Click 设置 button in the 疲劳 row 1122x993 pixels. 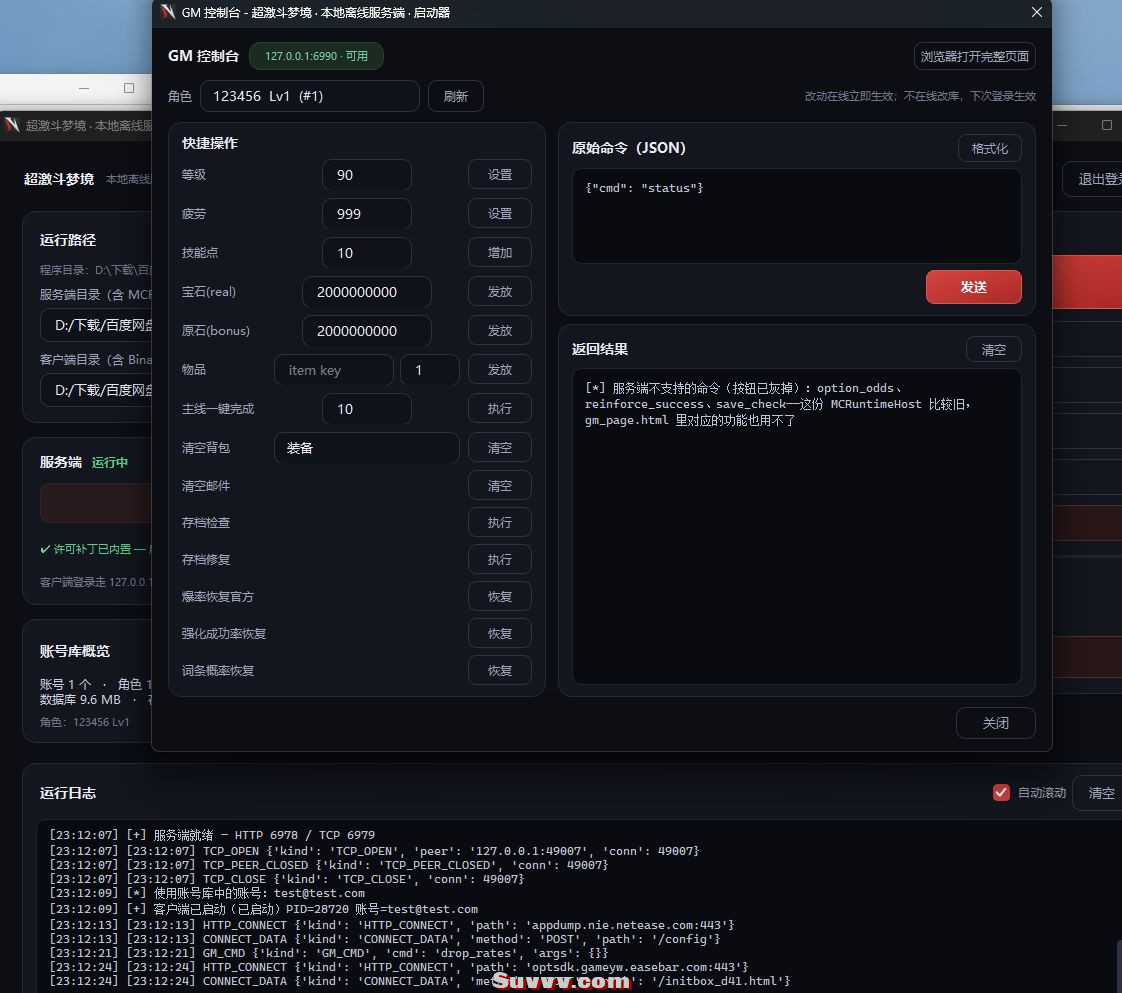[x=499, y=214]
